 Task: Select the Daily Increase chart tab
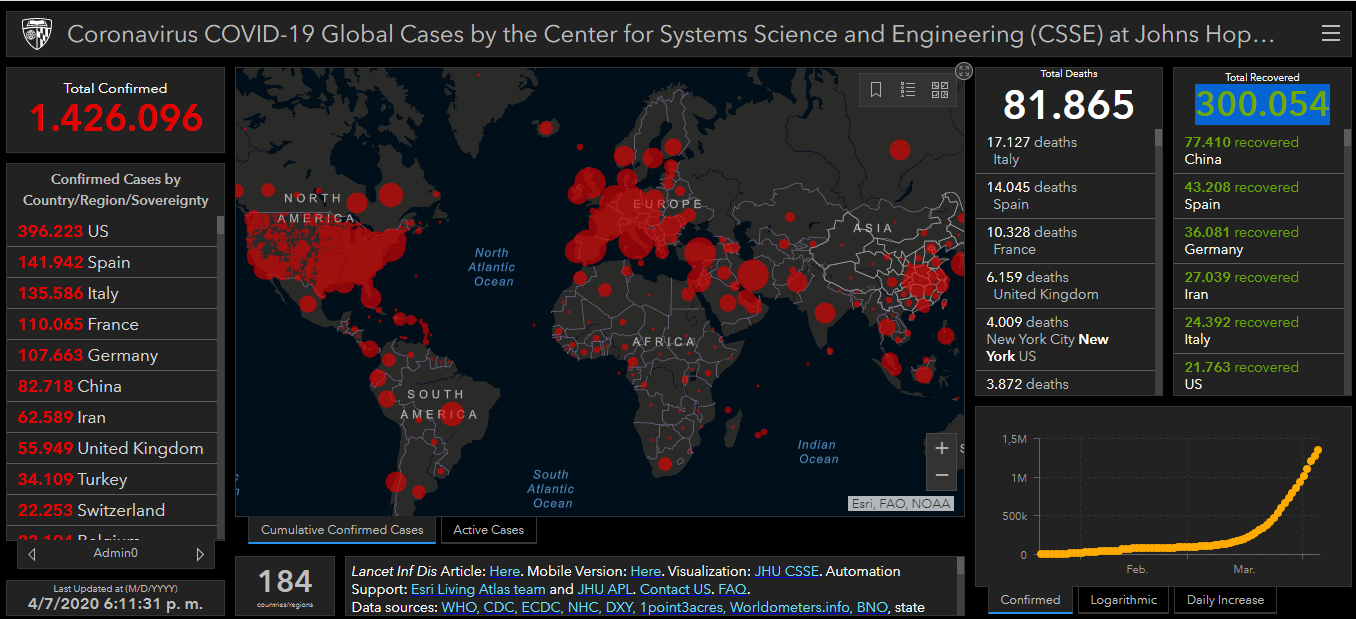tap(1225, 600)
